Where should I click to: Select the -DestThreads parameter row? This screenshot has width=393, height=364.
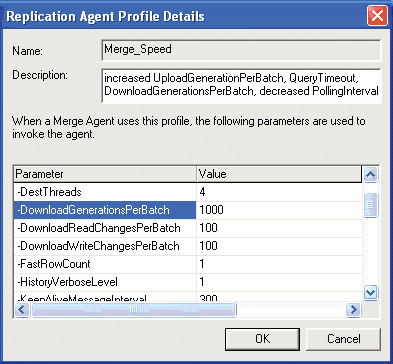point(188,192)
